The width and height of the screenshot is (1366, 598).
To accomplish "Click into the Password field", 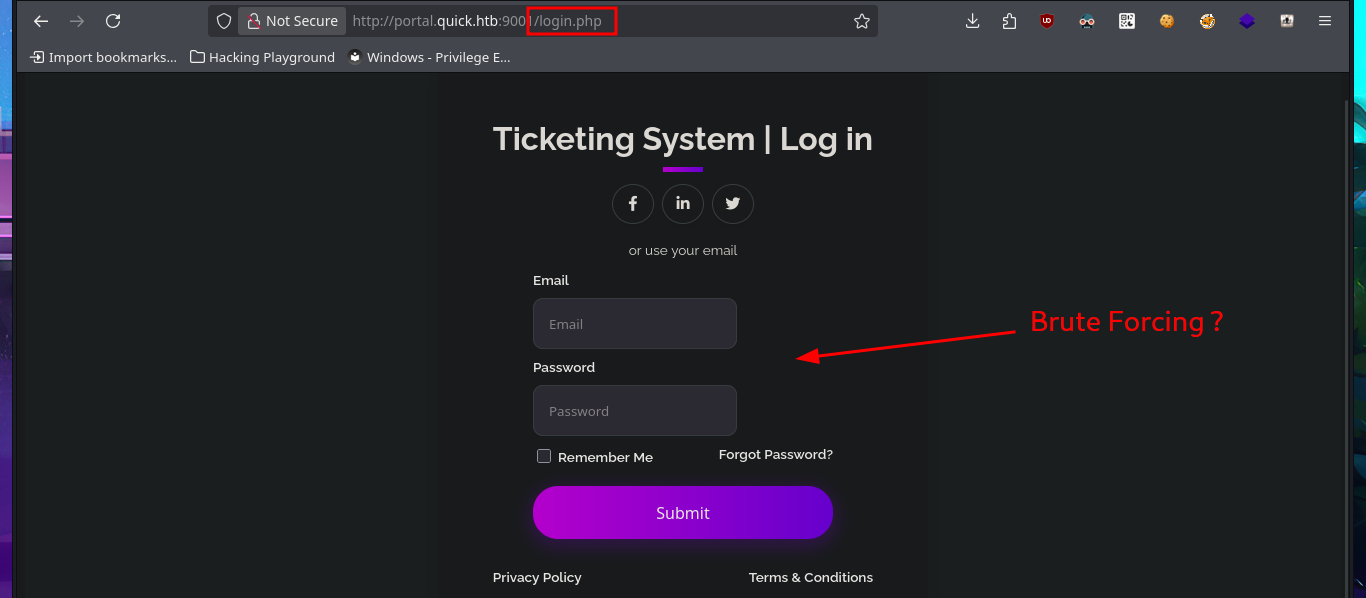I will [635, 411].
